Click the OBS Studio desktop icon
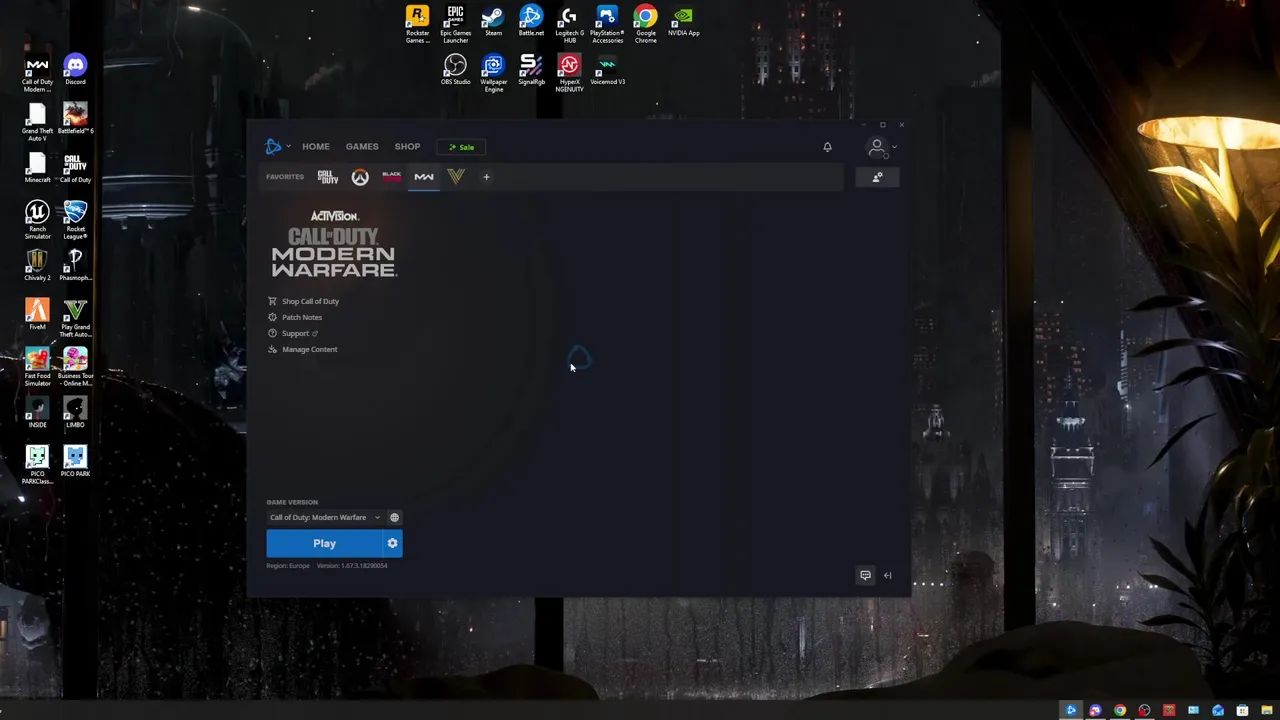 coord(455,69)
